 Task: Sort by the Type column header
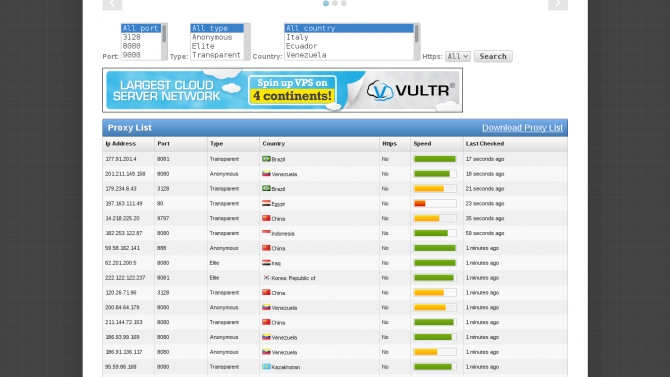coord(216,144)
